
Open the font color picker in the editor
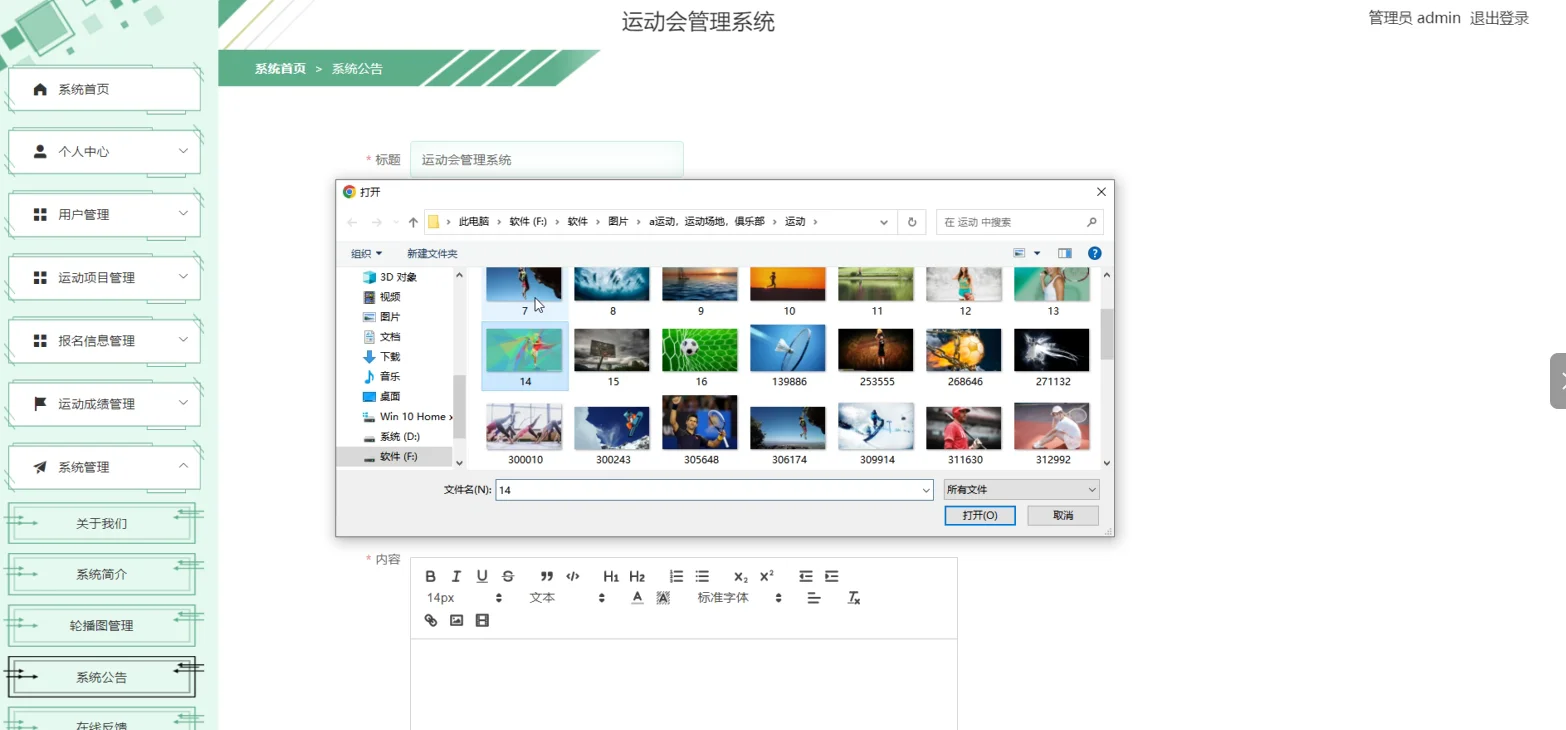coord(637,597)
